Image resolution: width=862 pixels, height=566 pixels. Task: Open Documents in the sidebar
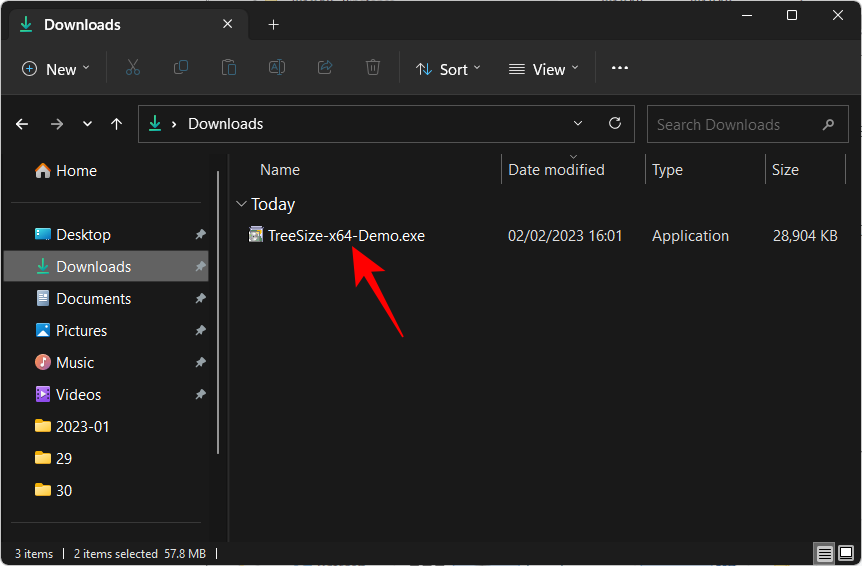pos(106,298)
